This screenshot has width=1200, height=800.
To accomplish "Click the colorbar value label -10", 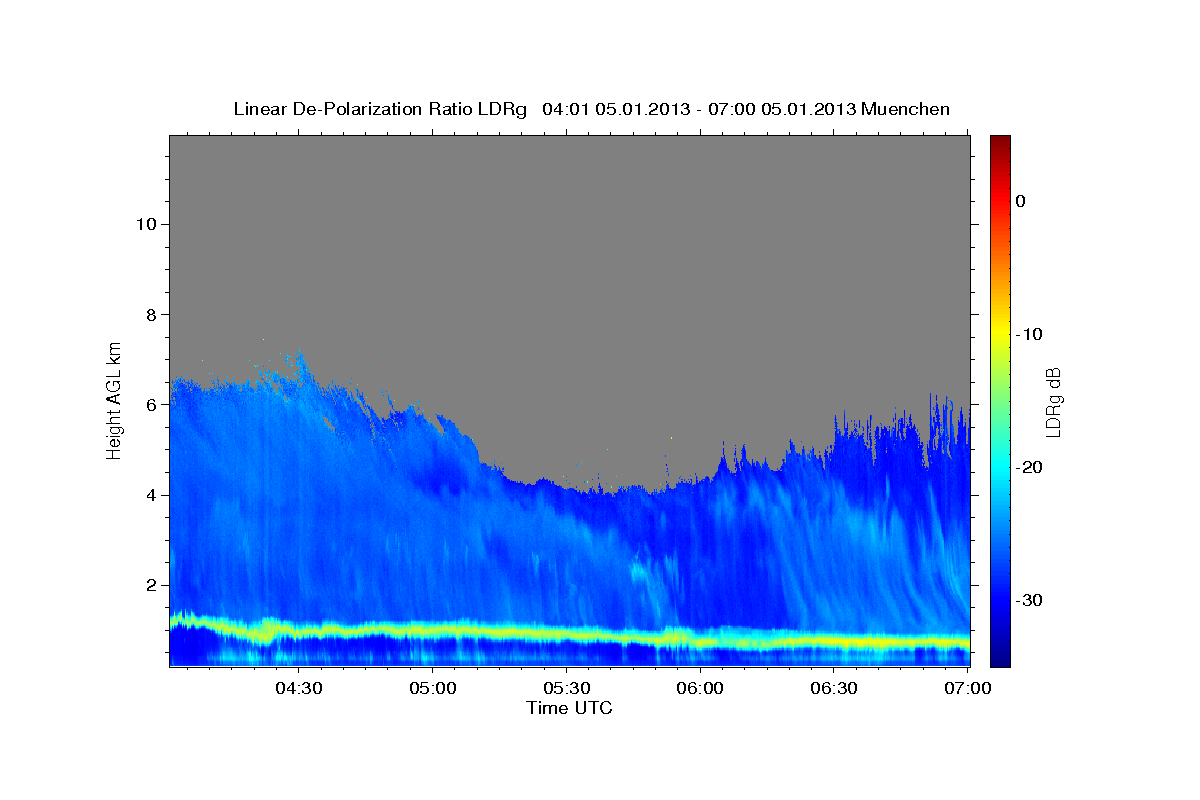I will [x=1029, y=334].
